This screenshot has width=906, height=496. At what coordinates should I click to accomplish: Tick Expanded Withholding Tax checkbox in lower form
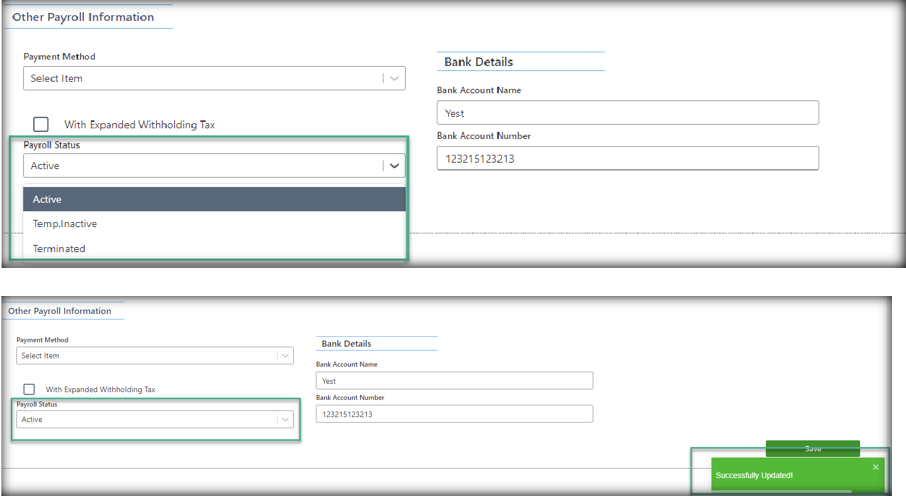[x=29, y=389]
